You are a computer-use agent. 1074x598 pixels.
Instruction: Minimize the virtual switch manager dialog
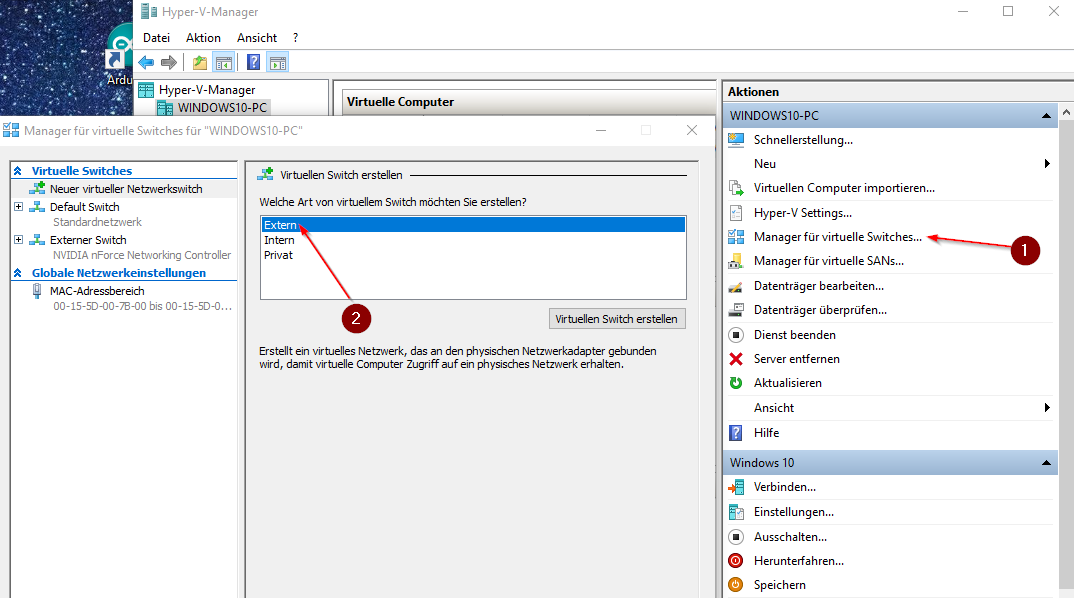(x=601, y=130)
